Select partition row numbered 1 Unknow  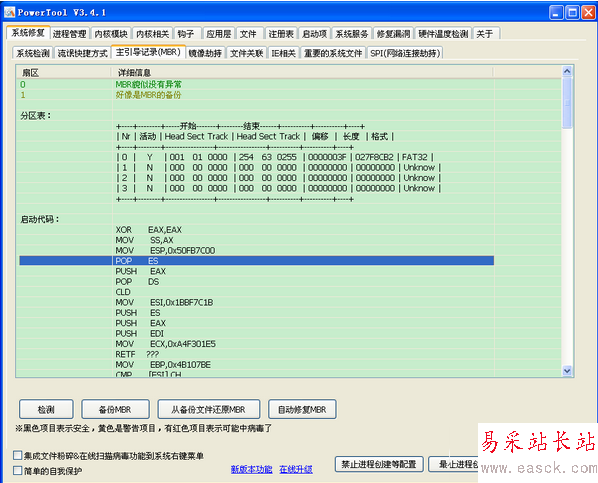(x=256, y=167)
